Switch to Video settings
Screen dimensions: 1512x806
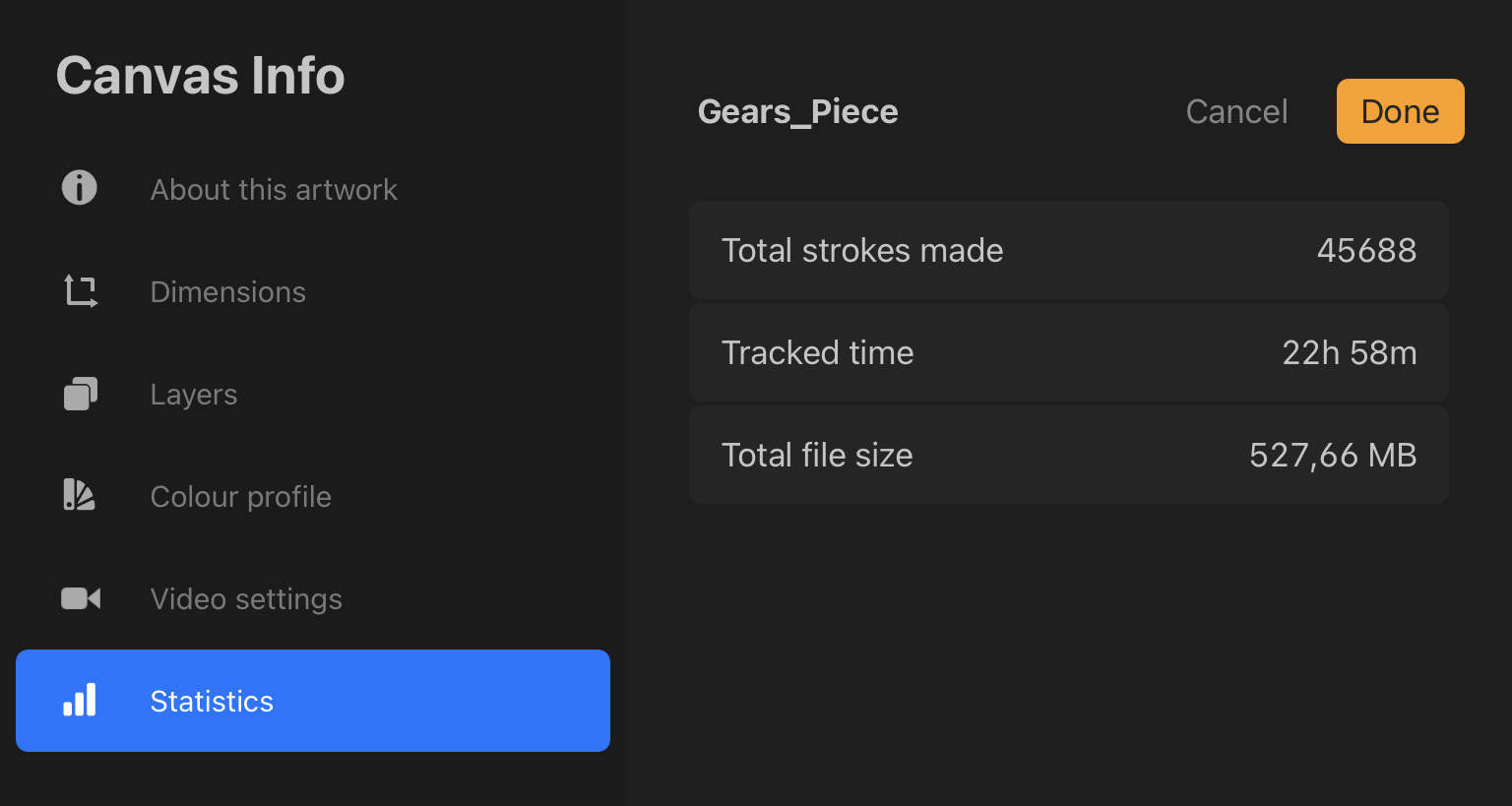(x=246, y=599)
